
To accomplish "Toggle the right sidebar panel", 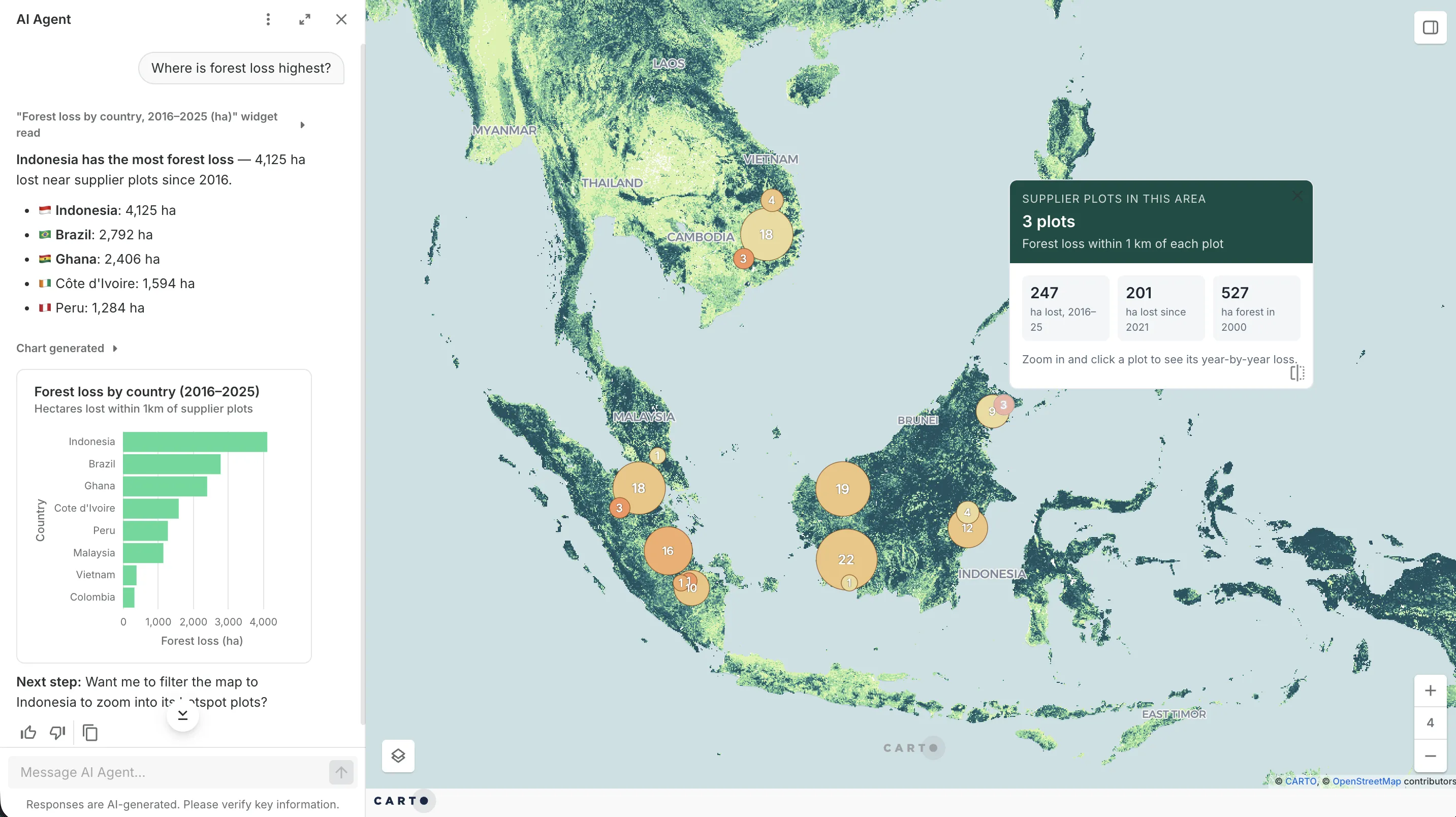I will (1431, 28).
